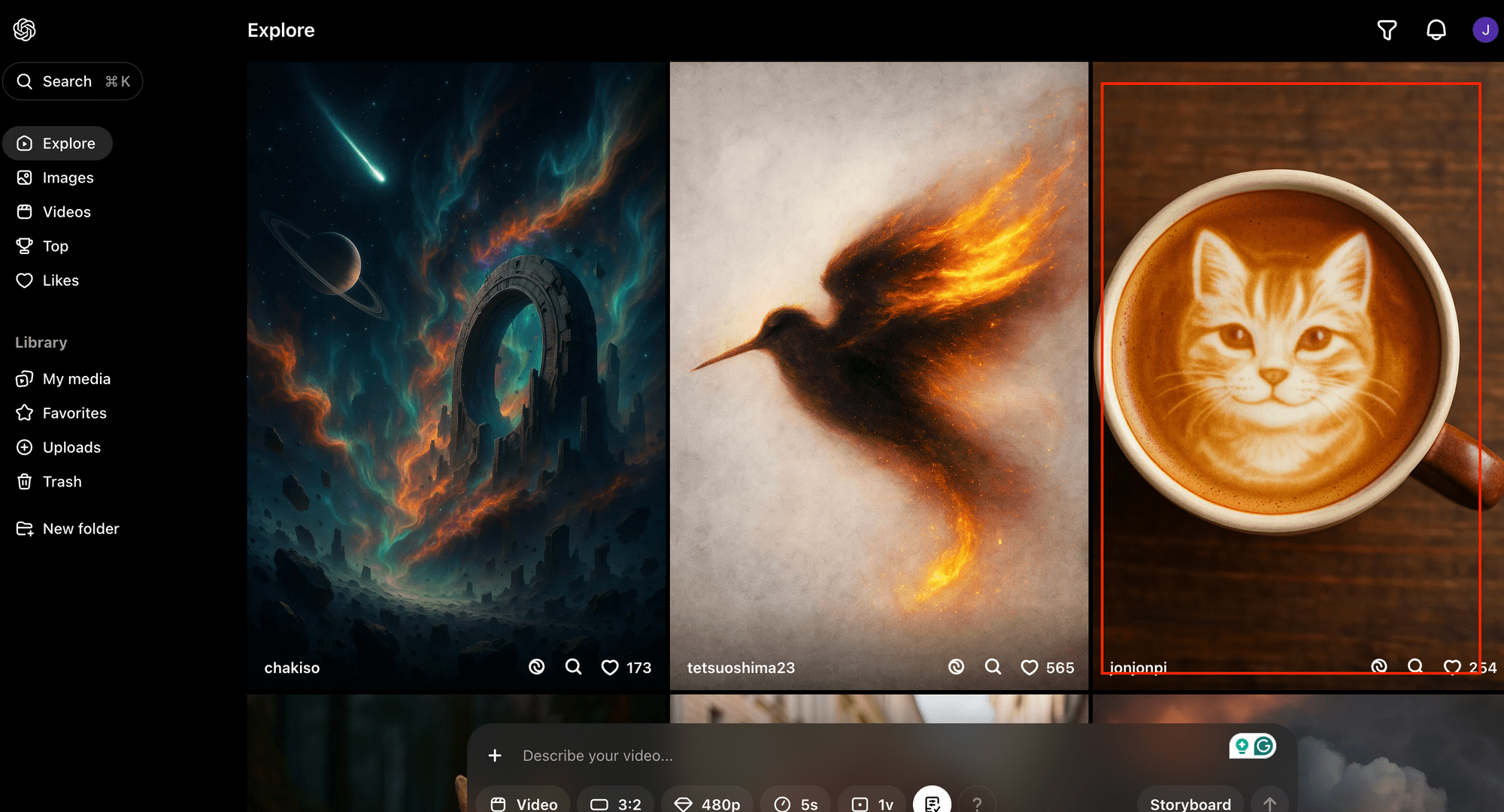Open jonjonpi's profile link
This screenshot has width=1504, height=812.
[x=1139, y=668]
